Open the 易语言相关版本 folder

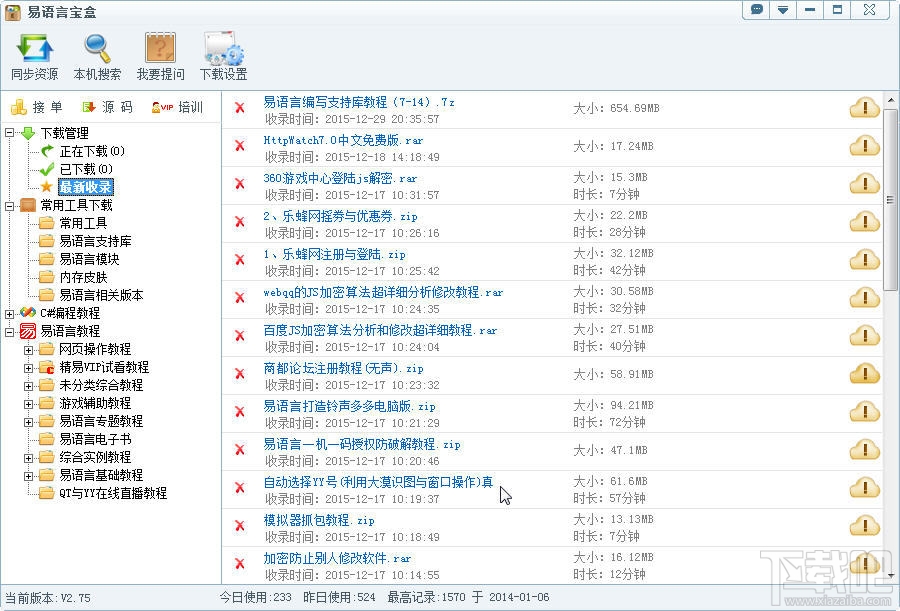pyautogui.click(x=101, y=295)
